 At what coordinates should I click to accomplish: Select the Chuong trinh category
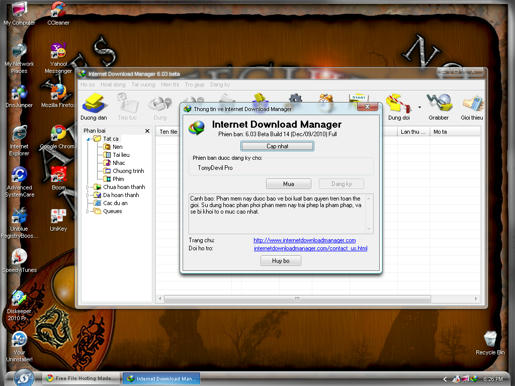coord(128,171)
